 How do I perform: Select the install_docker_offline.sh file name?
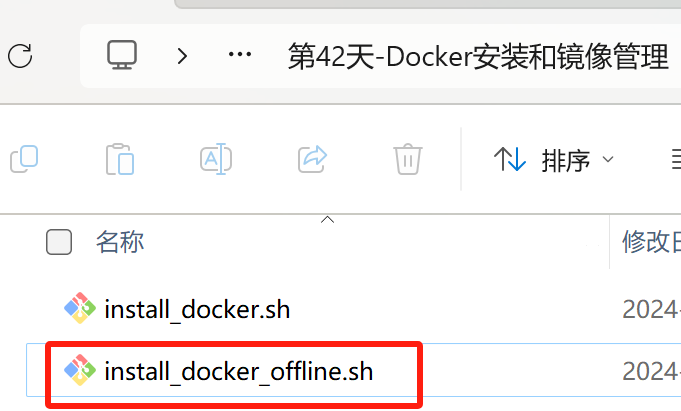238,371
